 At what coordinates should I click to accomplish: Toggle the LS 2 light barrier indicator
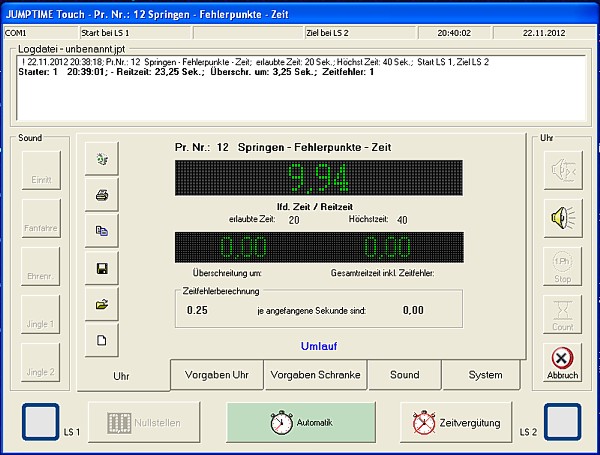(x=562, y=422)
